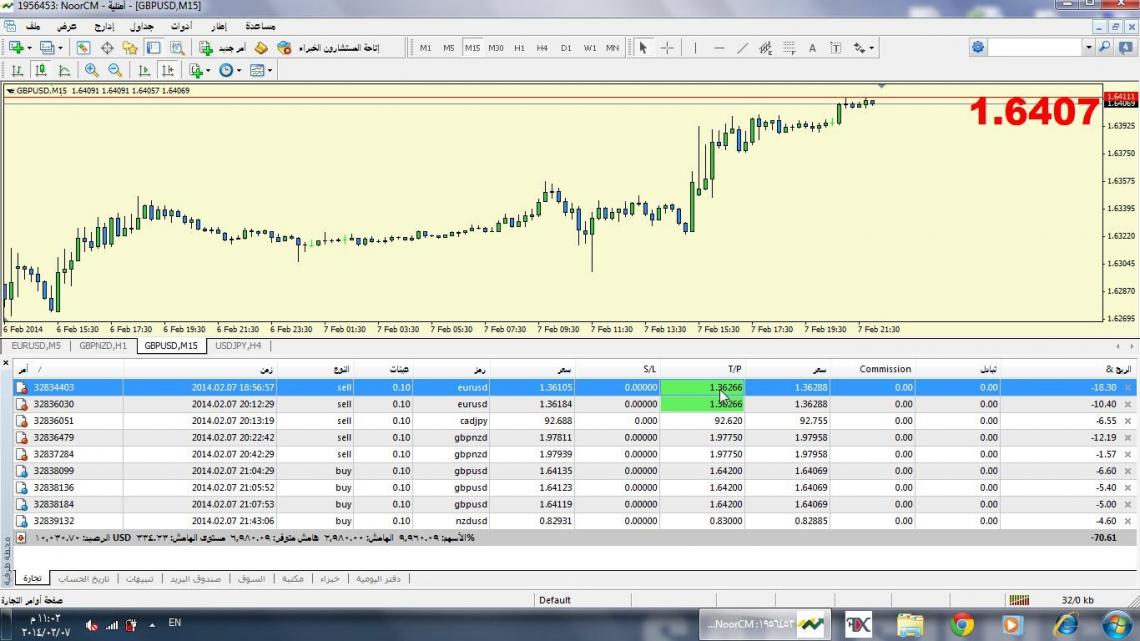Expand the search box dropdown arrow
This screenshot has width=1140, height=641.
[x=1088, y=47]
